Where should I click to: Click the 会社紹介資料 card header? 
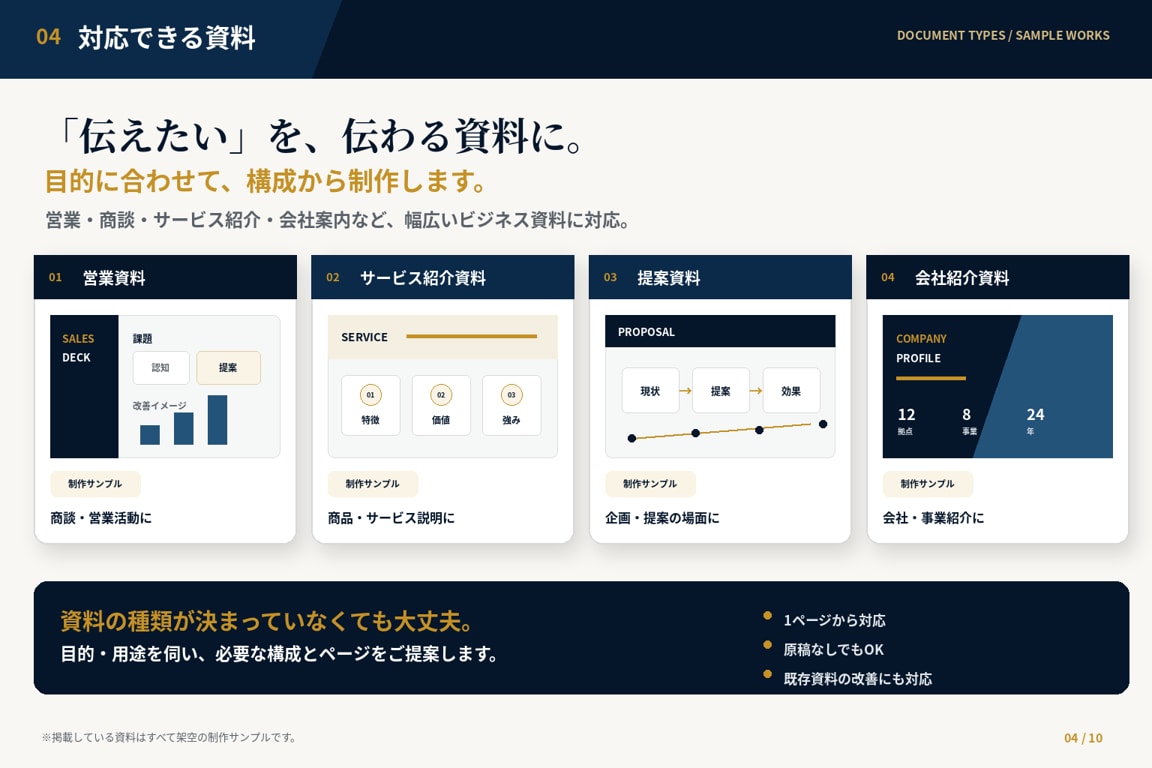(x=997, y=277)
